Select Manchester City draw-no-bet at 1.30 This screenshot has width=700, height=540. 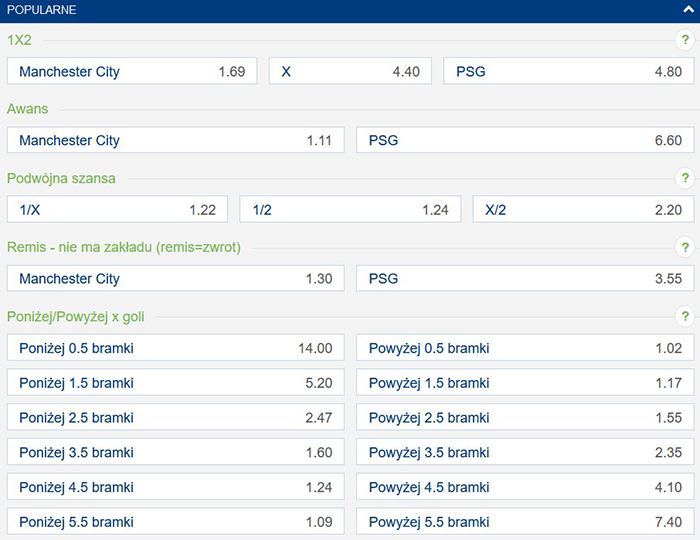[175, 279]
